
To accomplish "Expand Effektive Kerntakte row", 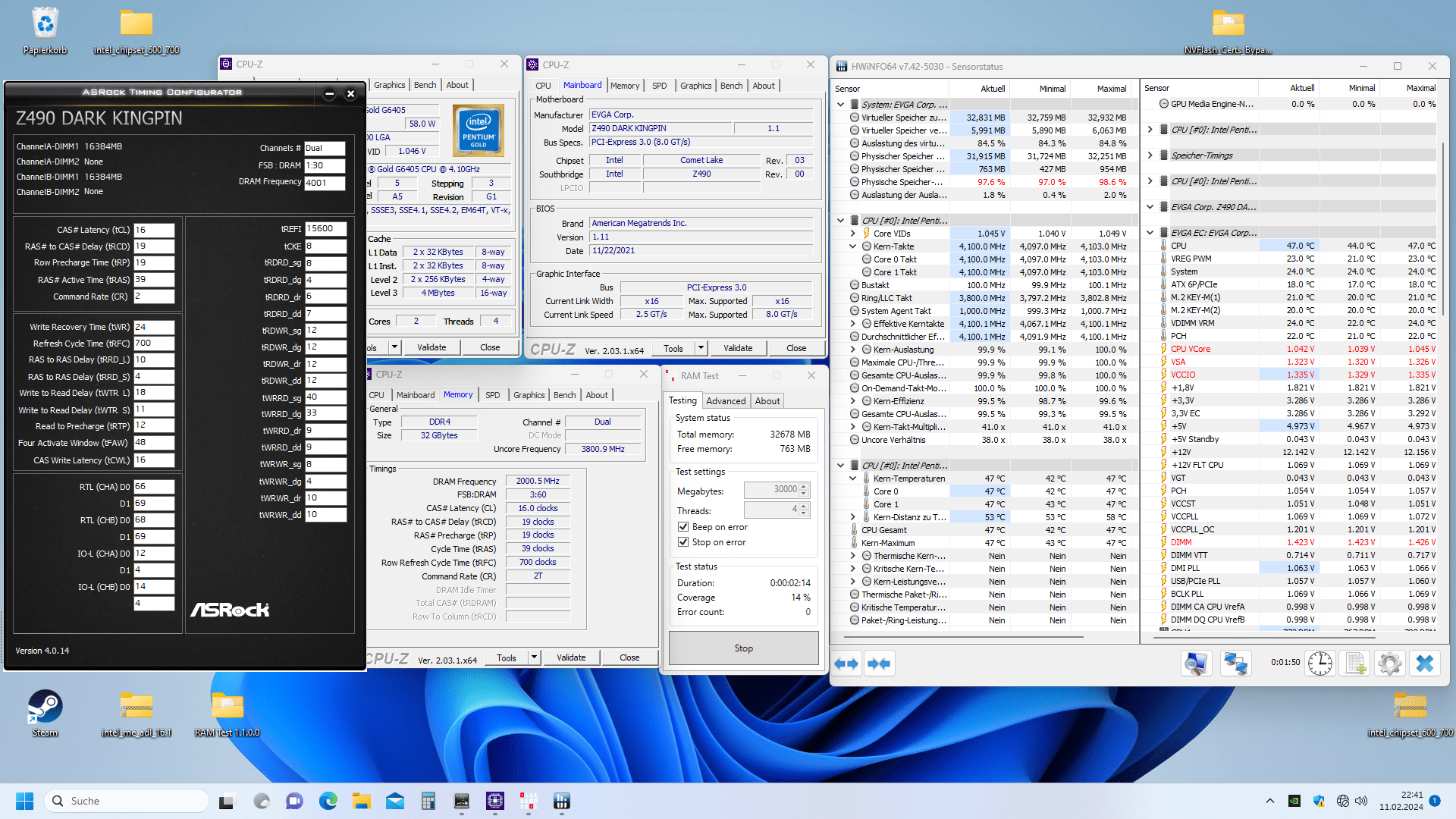I will (852, 324).
